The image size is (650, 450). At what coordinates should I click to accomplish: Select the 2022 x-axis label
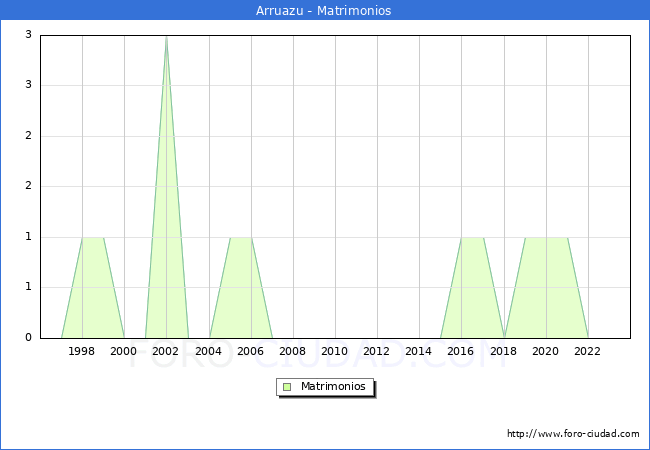click(588, 351)
